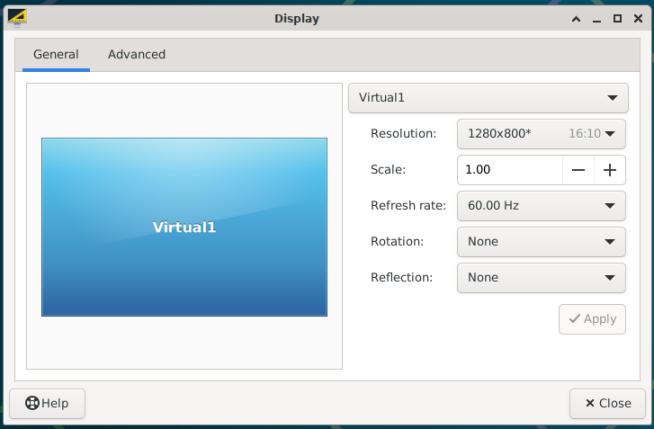The height and width of the screenshot is (429, 654).
Task: Click the Refresh rate: label
Action: click(x=408, y=206)
